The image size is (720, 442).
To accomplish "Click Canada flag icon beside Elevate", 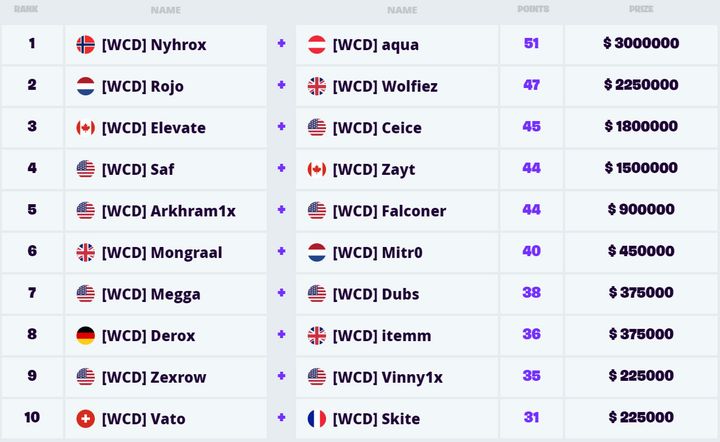I will [85, 128].
